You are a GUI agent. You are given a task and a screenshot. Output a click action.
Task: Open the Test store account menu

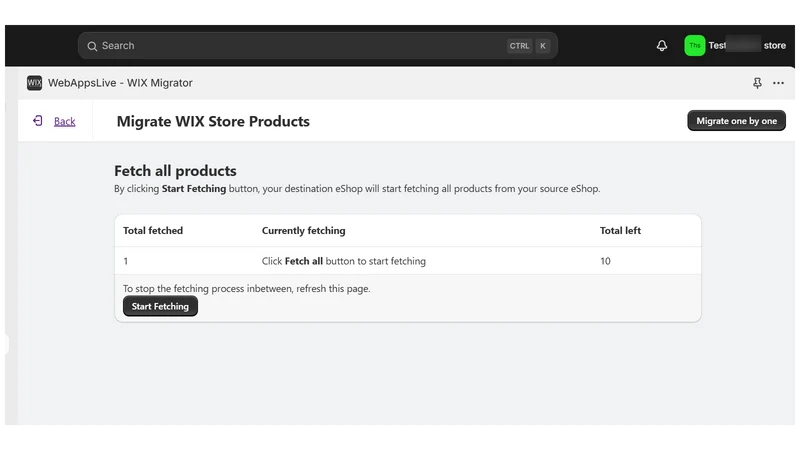(x=735, y=45)
